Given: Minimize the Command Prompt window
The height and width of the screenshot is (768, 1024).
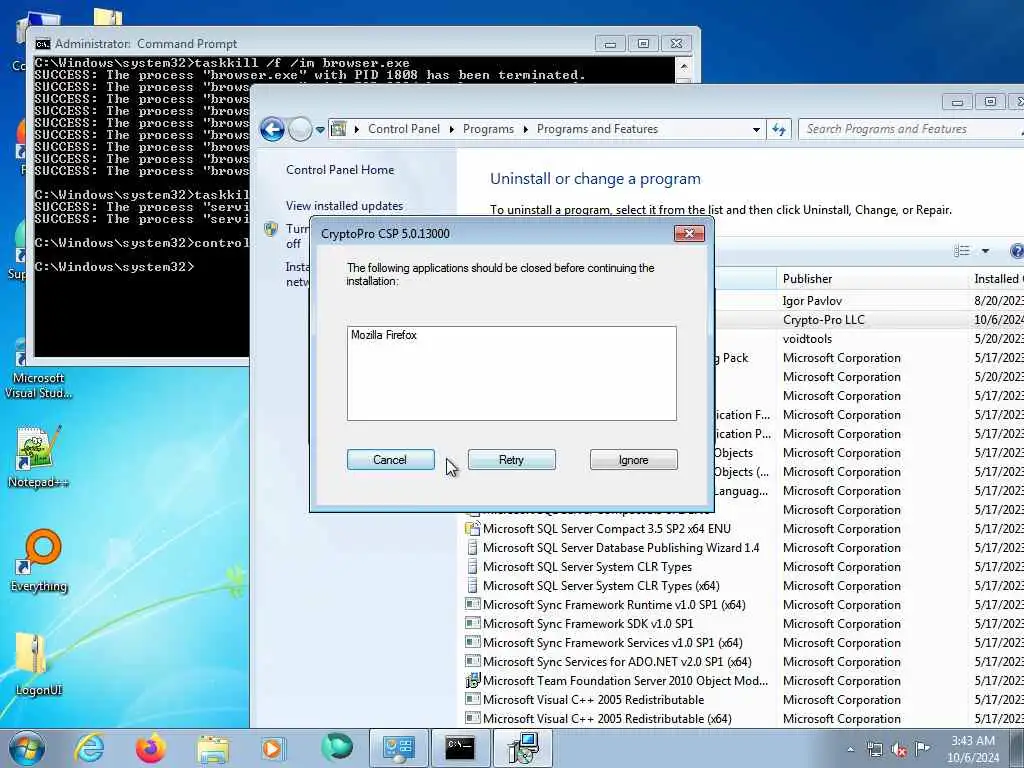Looking at the screenshot, I should click(610, 44).
